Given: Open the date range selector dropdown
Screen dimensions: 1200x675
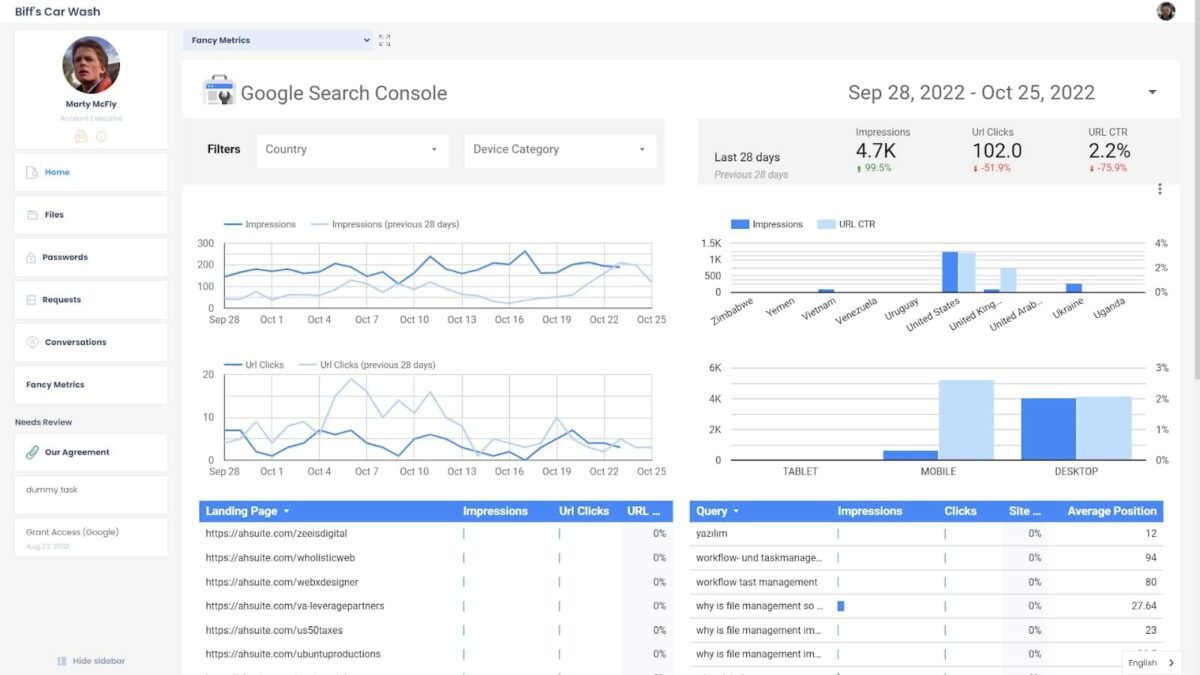Looking at the screenshot, I should click(x=1151, y=91).
